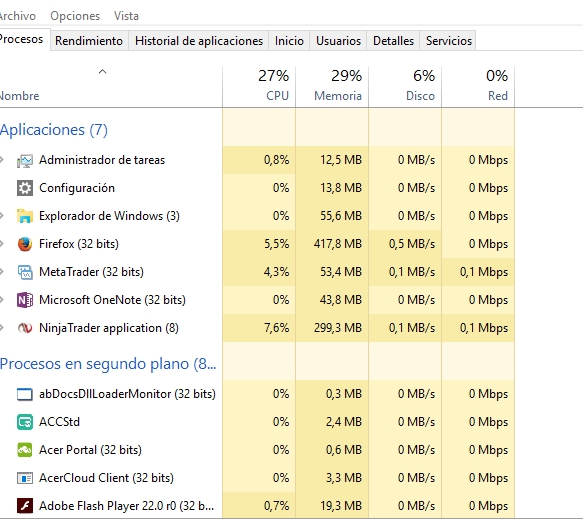Click Firefox disk value 0,5 MB/s

point(412,244)
